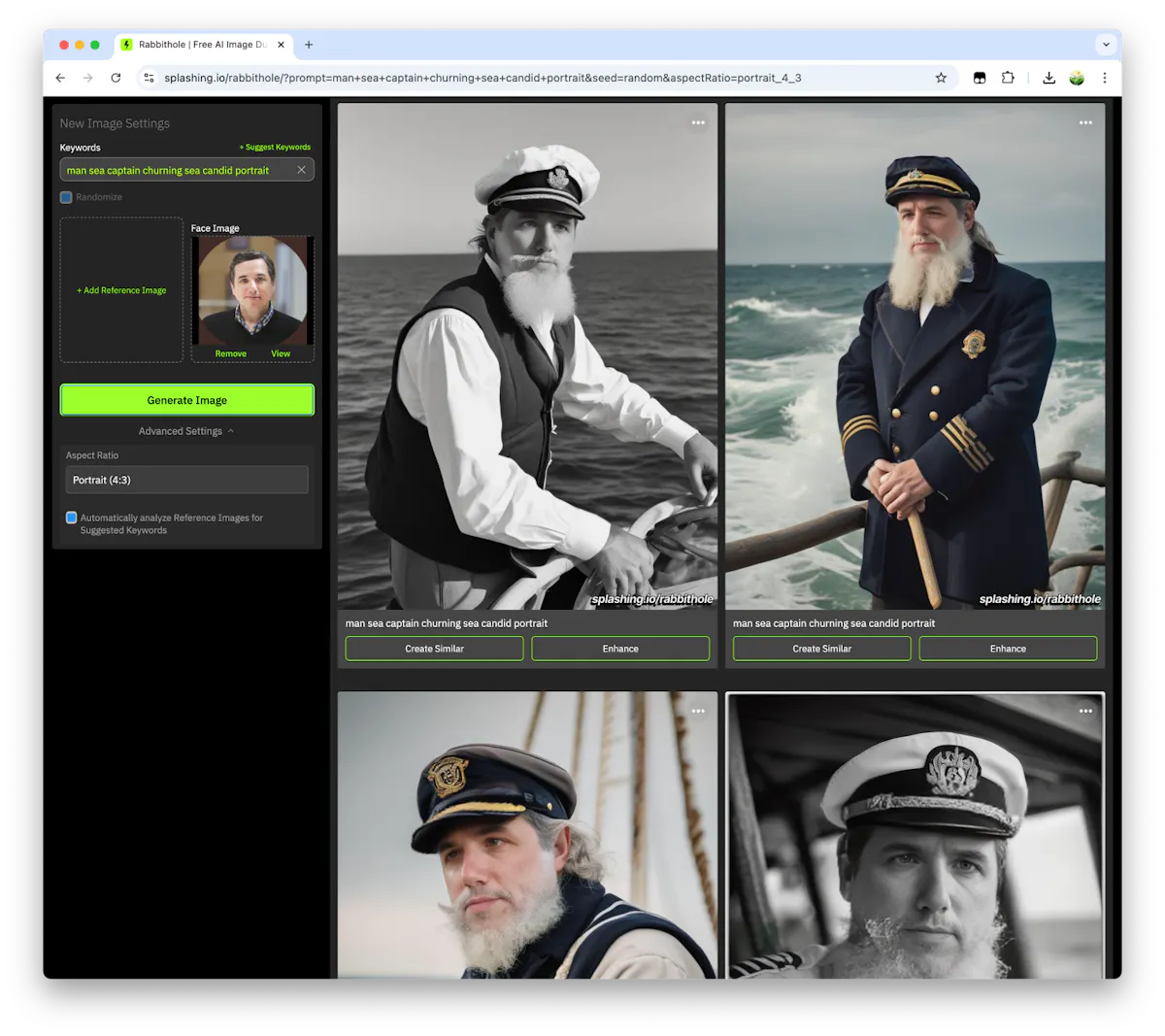Viewport: 1165px width, 1036px height.
Task: Open options menu on bottom-right image
Action: point(1085,711)
